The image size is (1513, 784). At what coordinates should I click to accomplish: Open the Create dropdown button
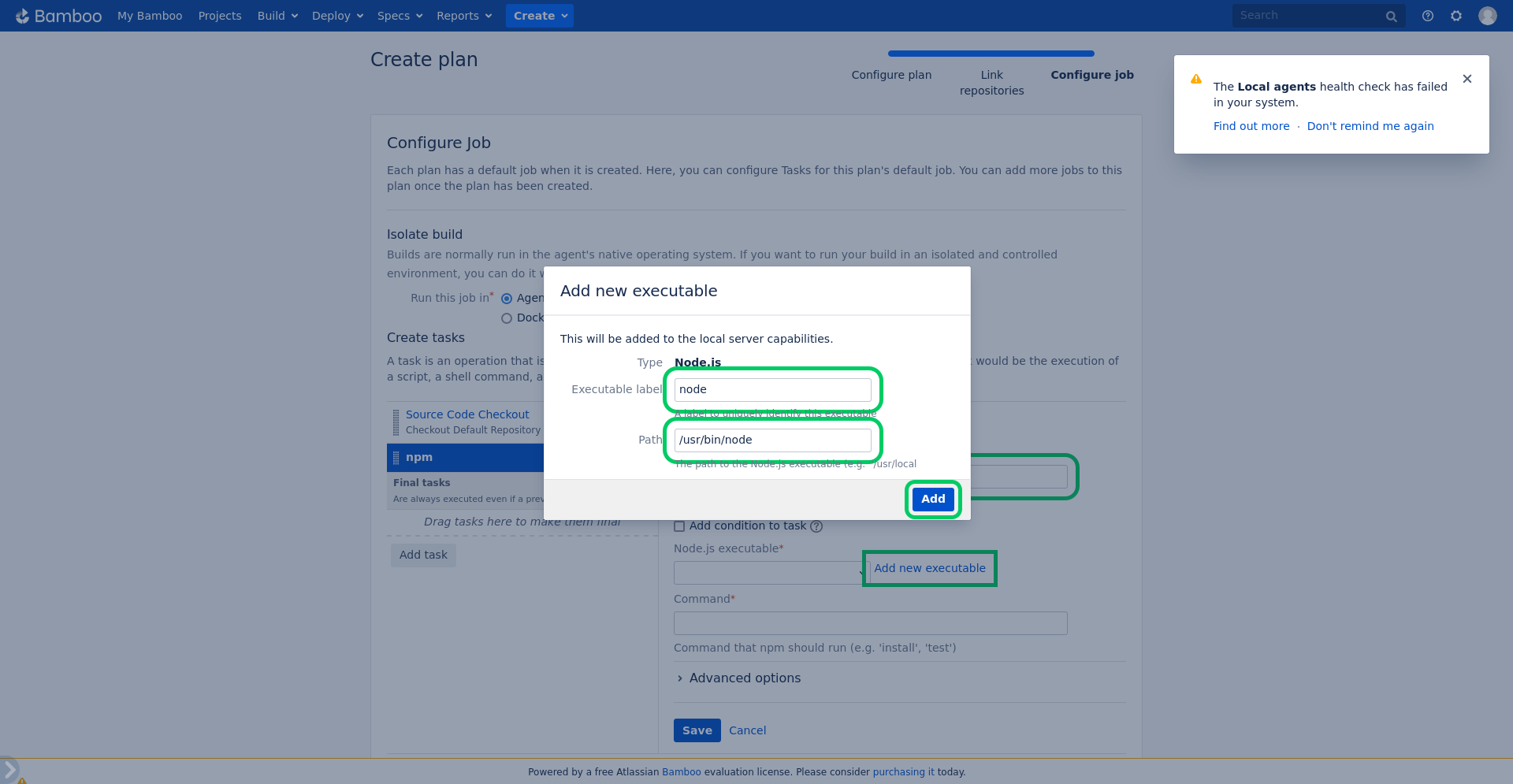(x=540, y=16)
